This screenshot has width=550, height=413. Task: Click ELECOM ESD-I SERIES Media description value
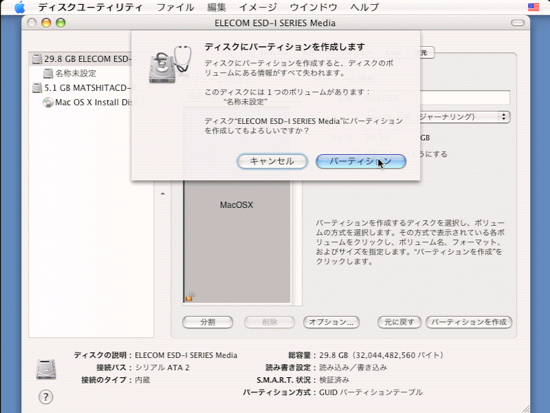click(186, 355)
